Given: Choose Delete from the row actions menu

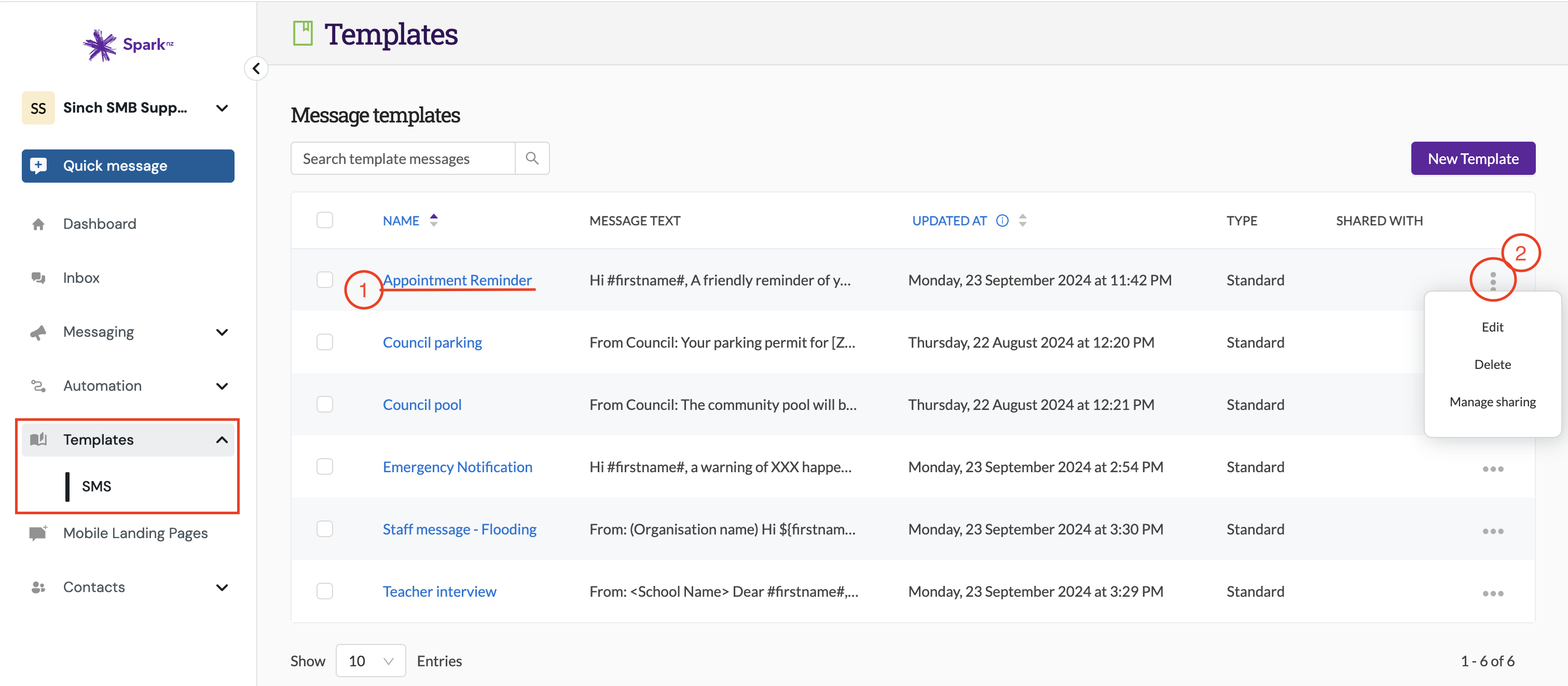Looking at the screenshot, I should click(x=1493, y=365).
